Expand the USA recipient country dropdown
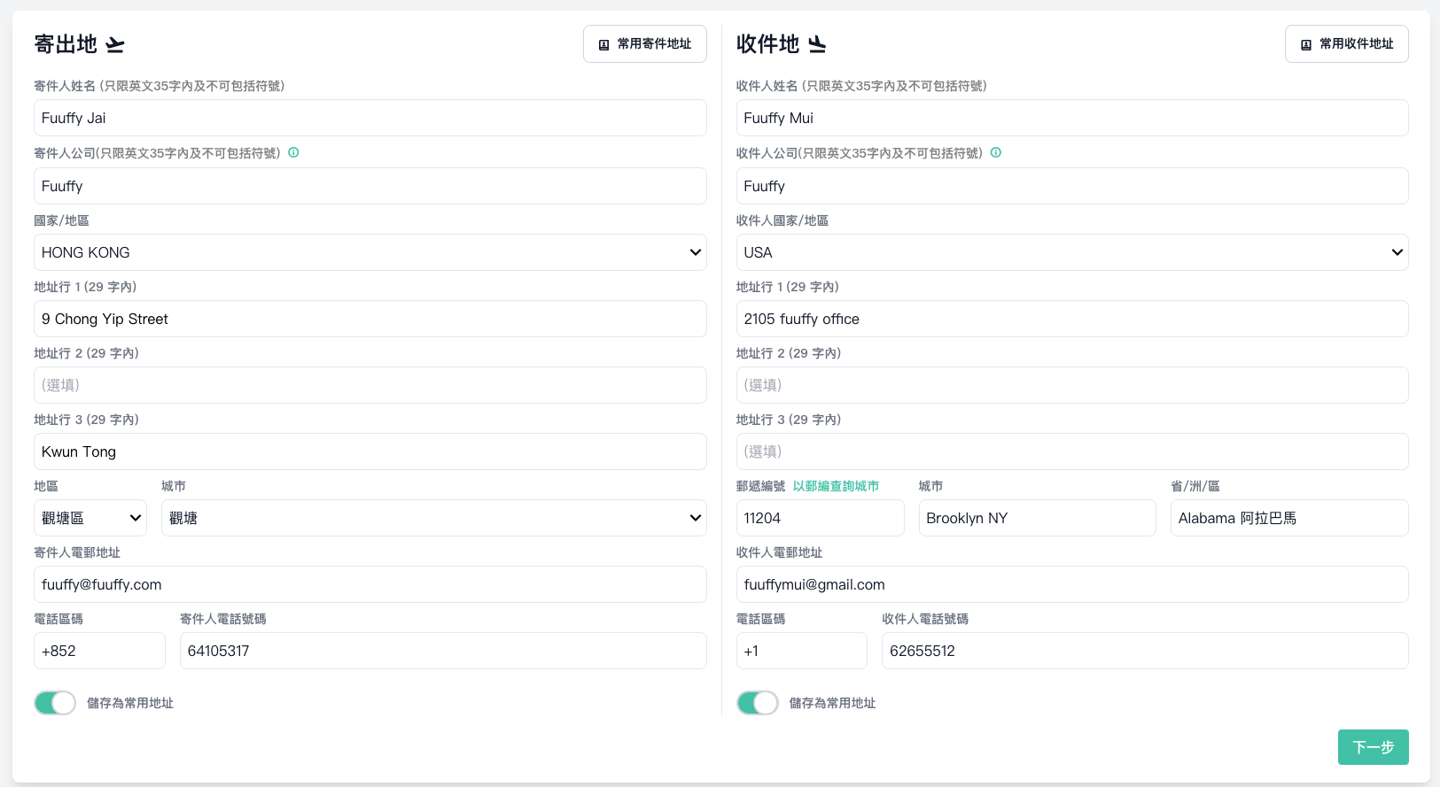 pyautogui.click(x=1072, y=252)
